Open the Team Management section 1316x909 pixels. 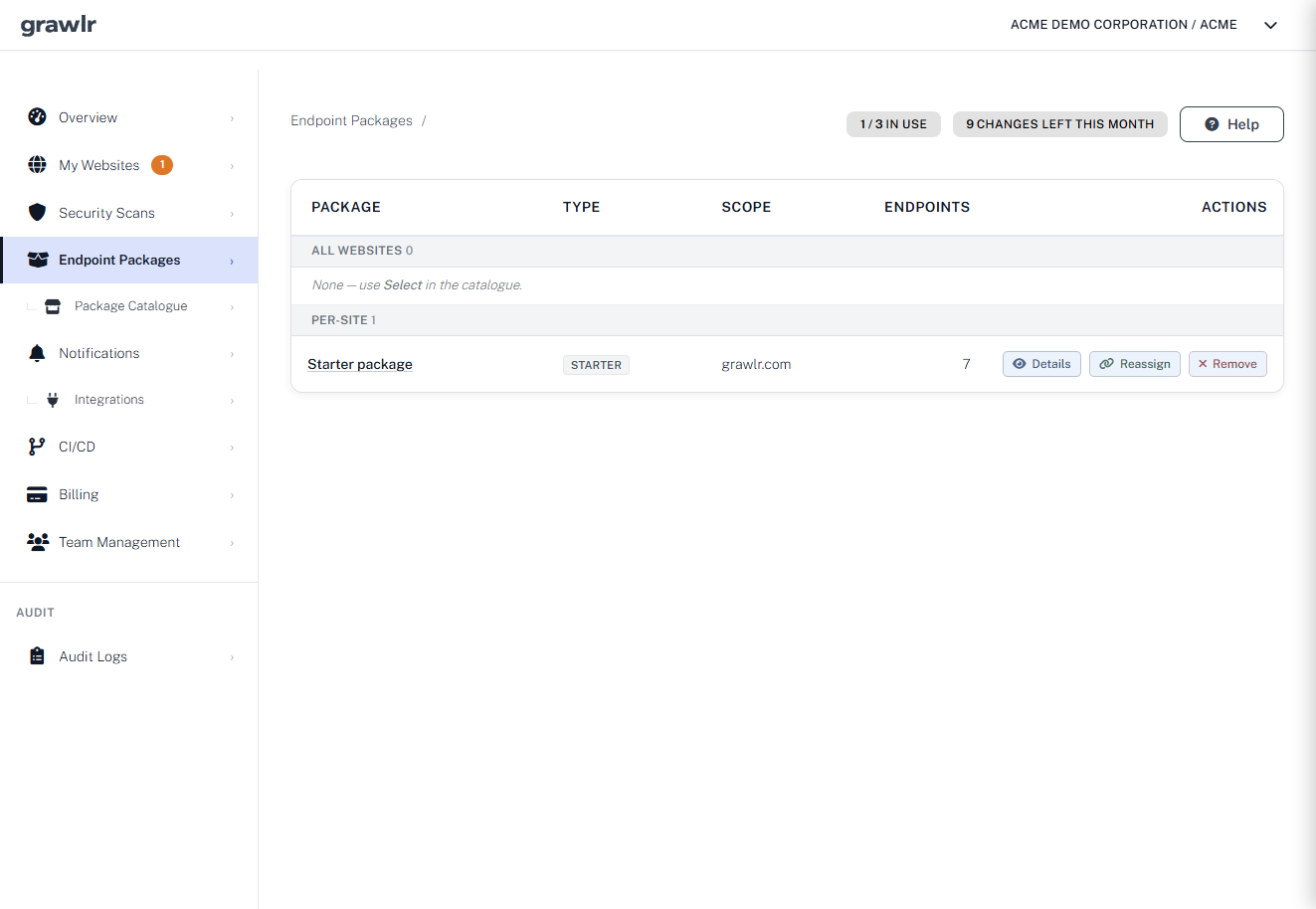coord(129,542)
